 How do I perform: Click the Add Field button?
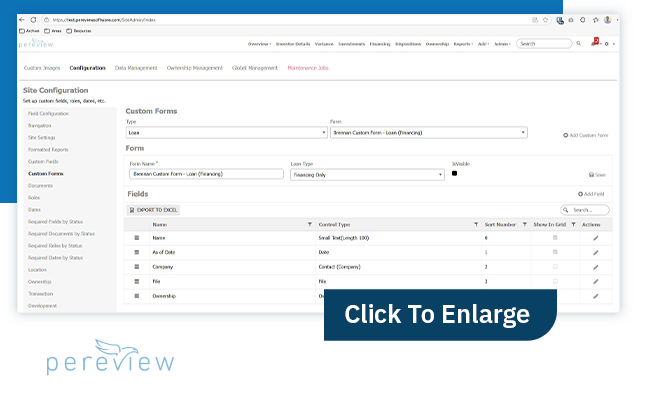(x=591, y=194)
